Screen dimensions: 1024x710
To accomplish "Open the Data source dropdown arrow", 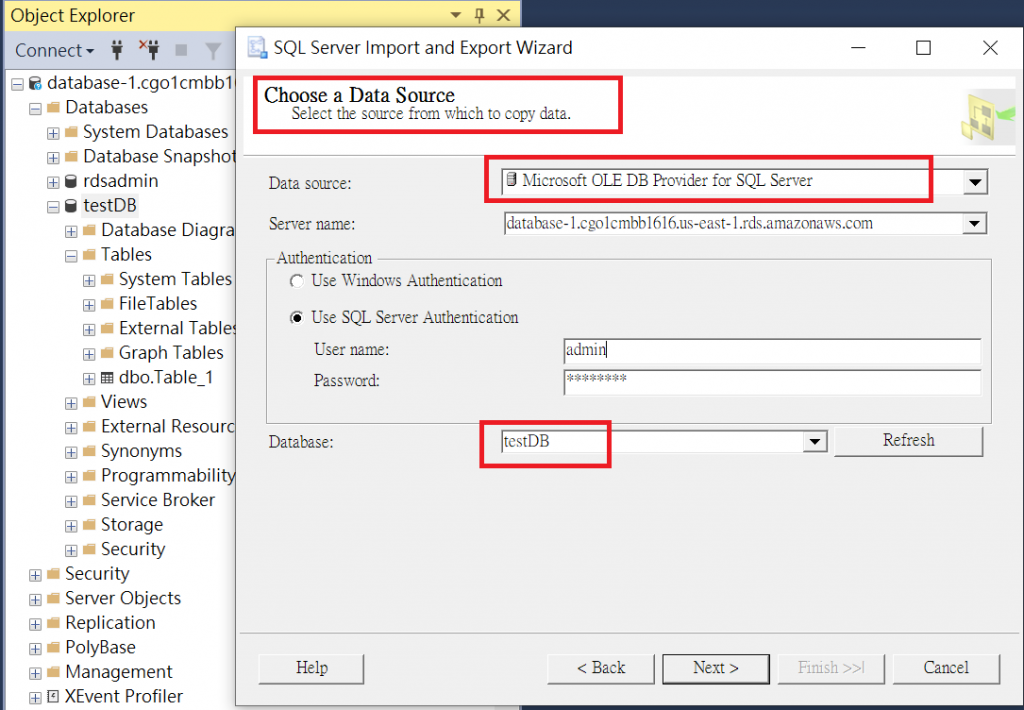I will [x=975, y=182].
